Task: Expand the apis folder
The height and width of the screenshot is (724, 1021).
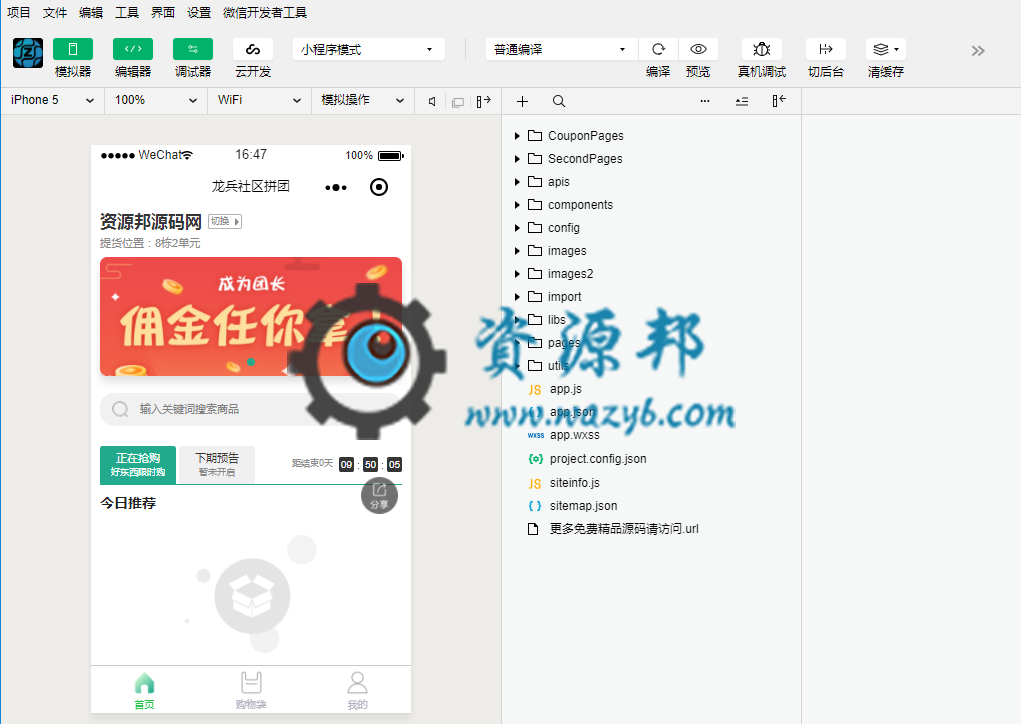Action: tap(517, 182)
